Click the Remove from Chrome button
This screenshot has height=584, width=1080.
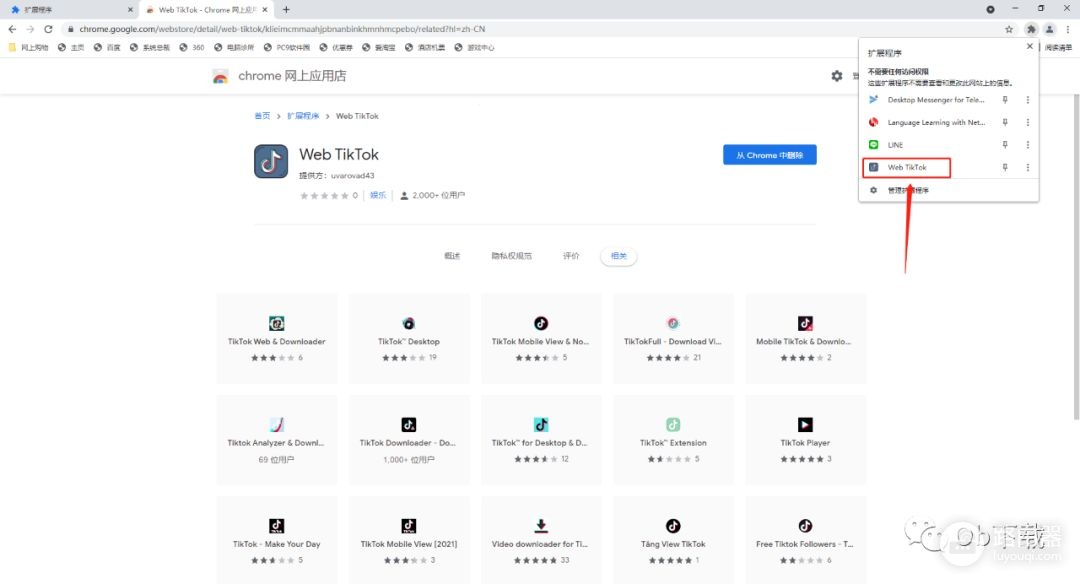point(769,155)
